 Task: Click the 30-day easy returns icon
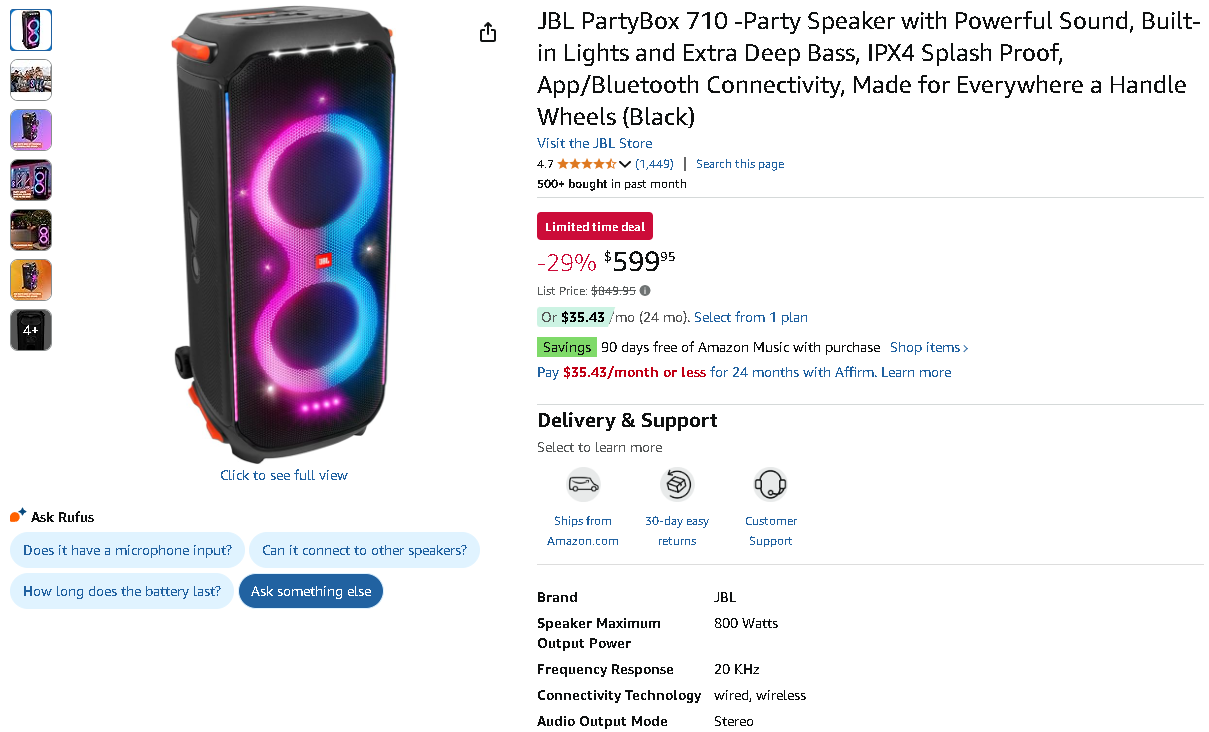pos(677,485)
